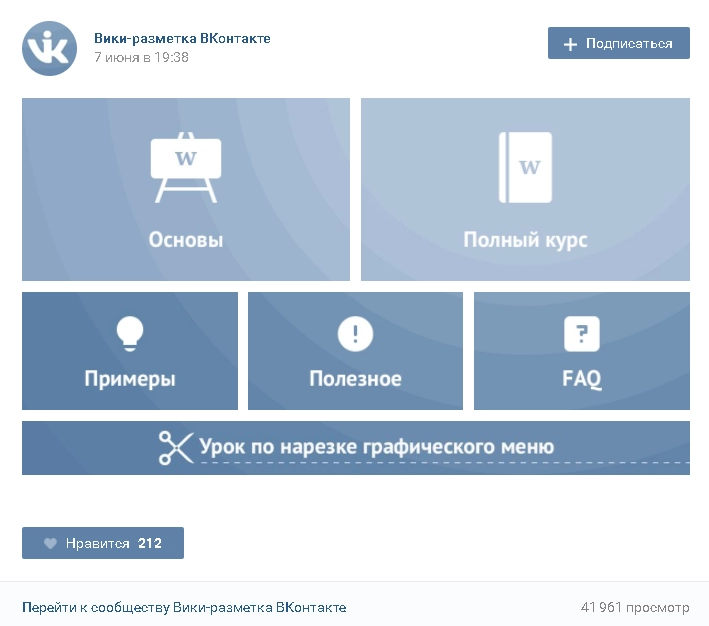Click the light bulb icon above Примеры

click(130, 334)
